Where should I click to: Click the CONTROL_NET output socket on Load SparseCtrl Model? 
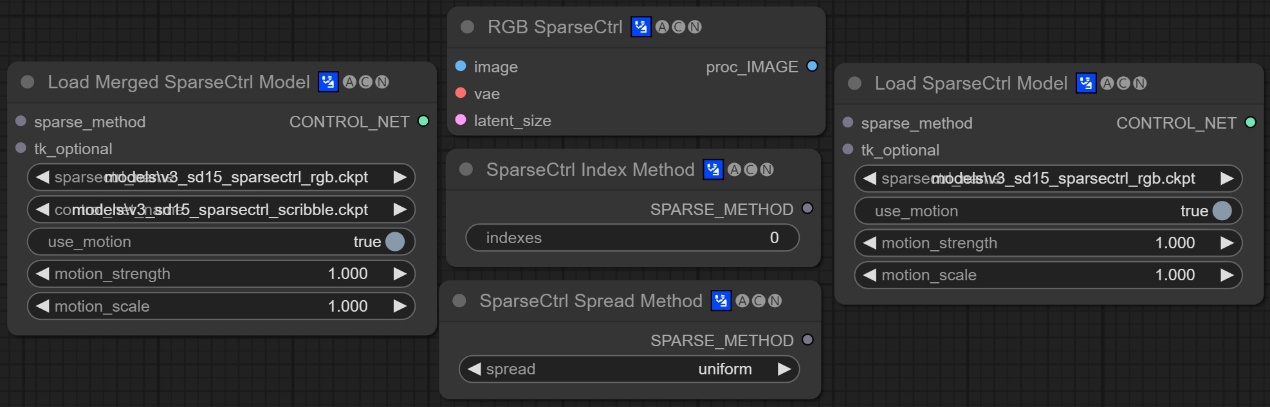pos(1250,123)
